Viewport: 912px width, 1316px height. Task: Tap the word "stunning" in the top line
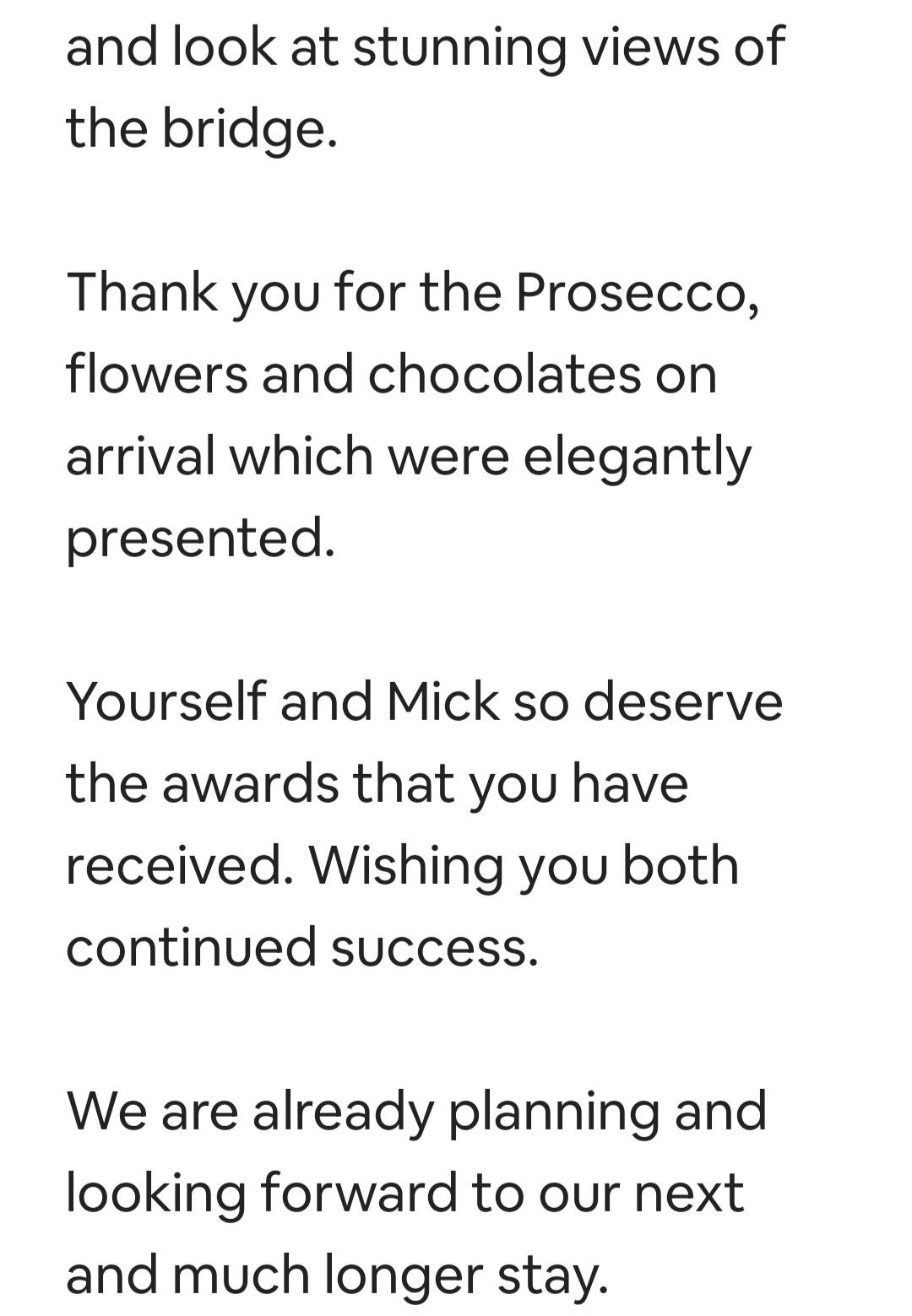tap(459, 47)
